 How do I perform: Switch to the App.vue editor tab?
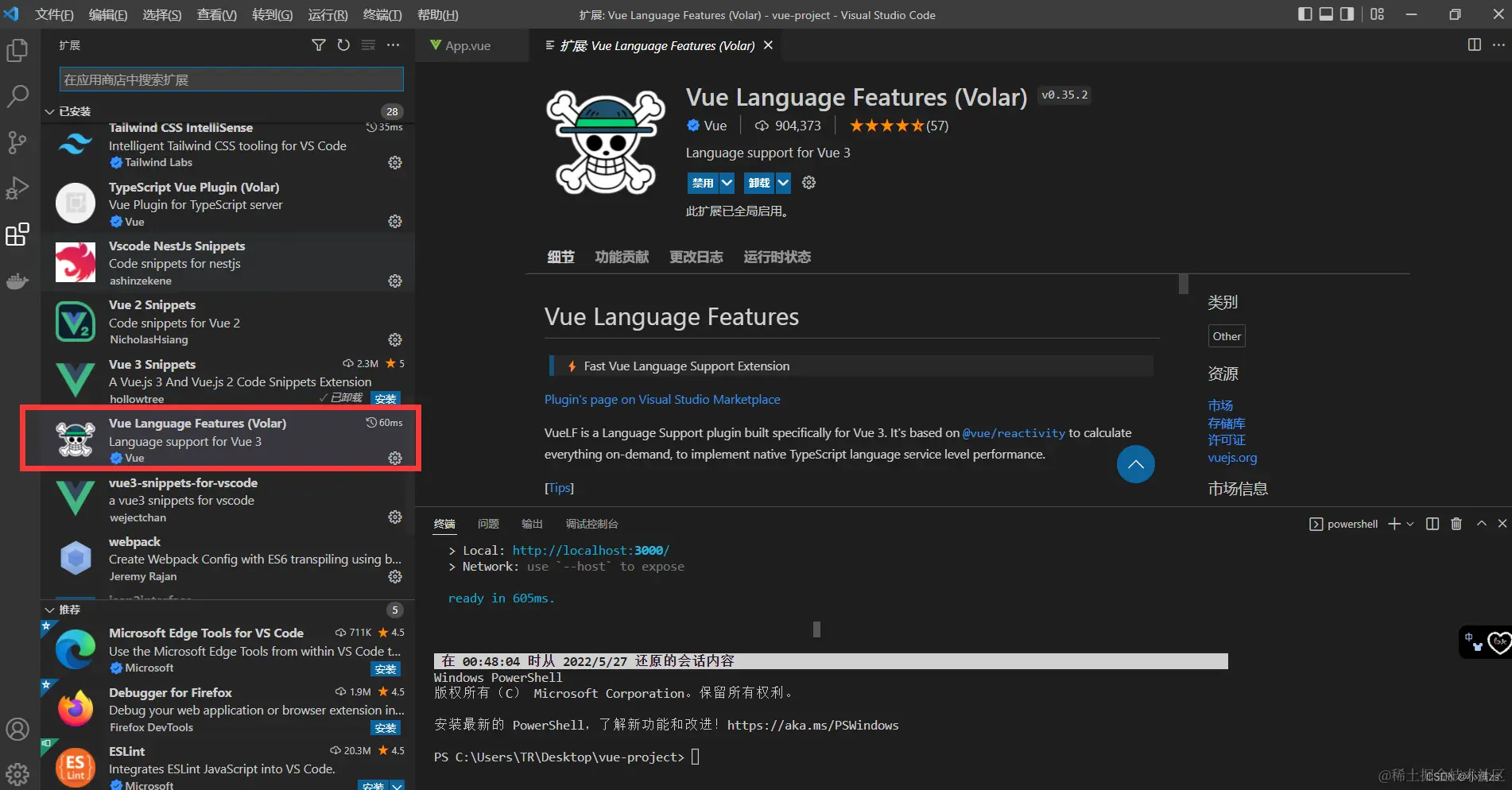click(471, 45)
